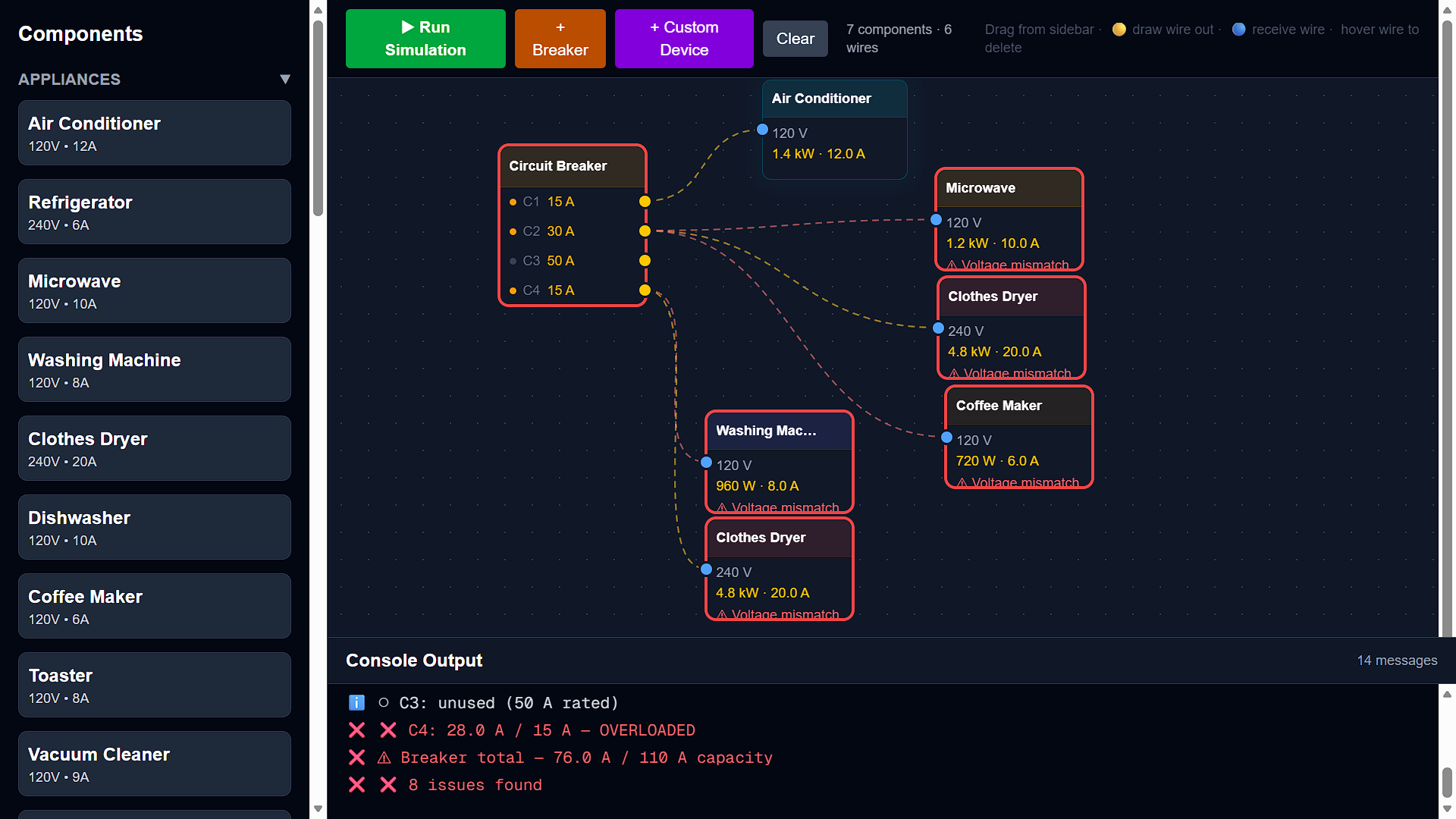The image size is (1456, 819).
Task: Collapse the Appliances section arrow
Action: 285,80
